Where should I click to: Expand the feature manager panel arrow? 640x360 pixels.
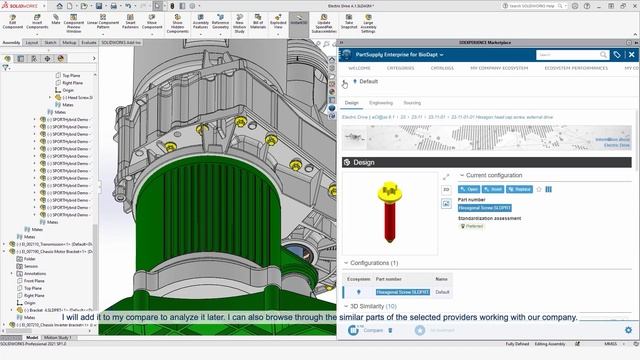94,59
